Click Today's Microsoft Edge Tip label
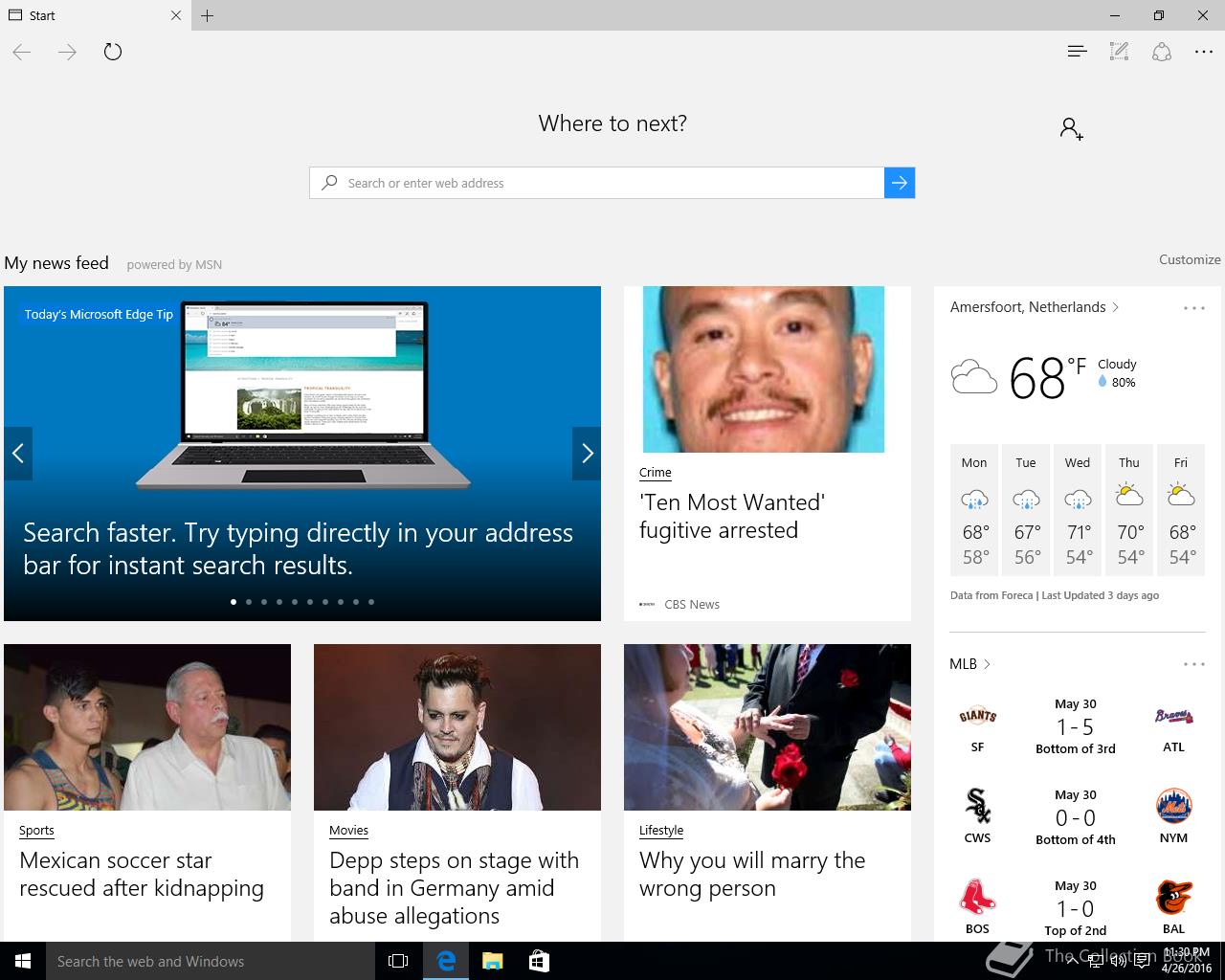Screen dimensions: 1225x980 point(99,314)
